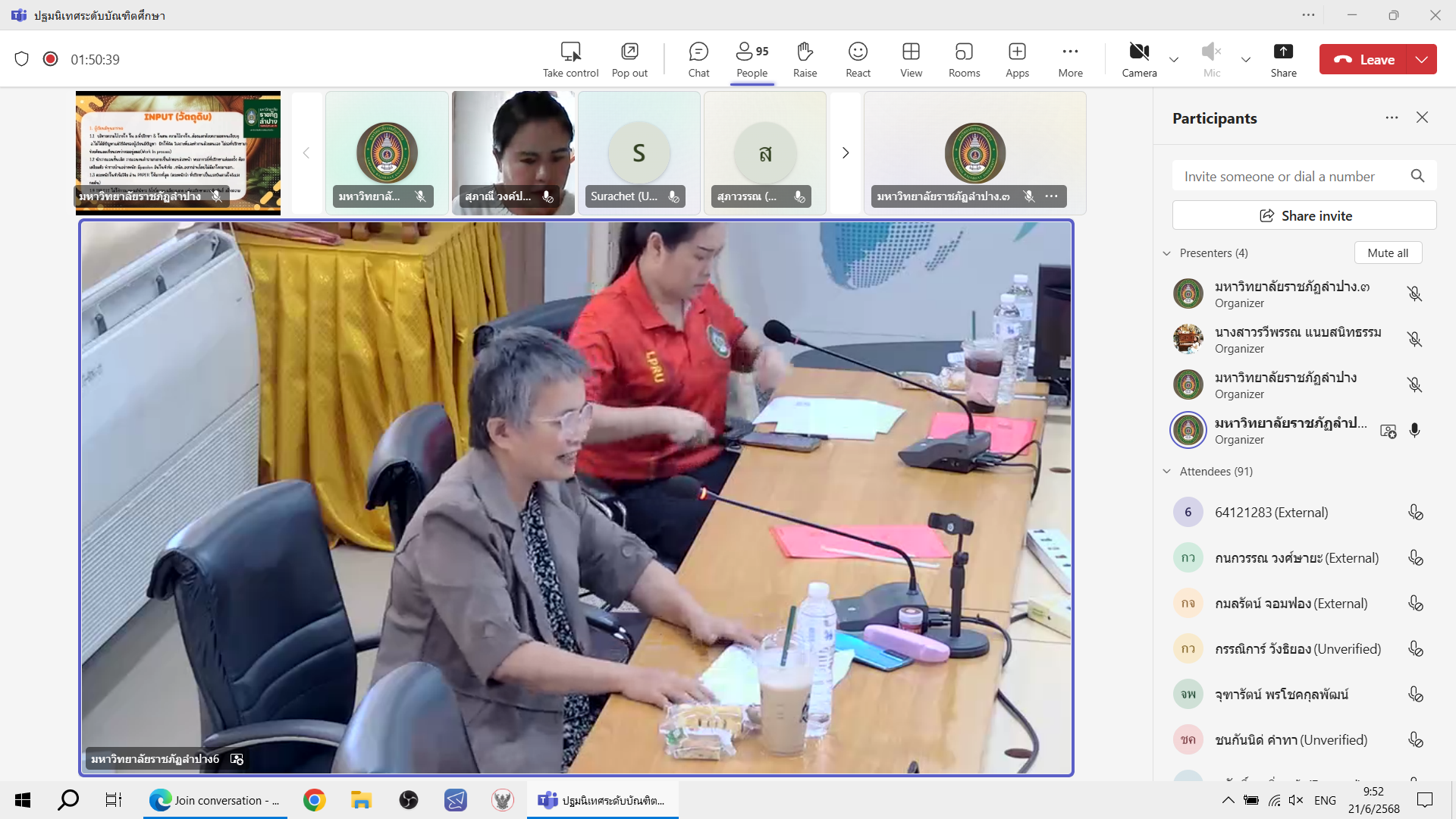
Task: Open Google Chrome from taskbar
Action: coord(314,800)
